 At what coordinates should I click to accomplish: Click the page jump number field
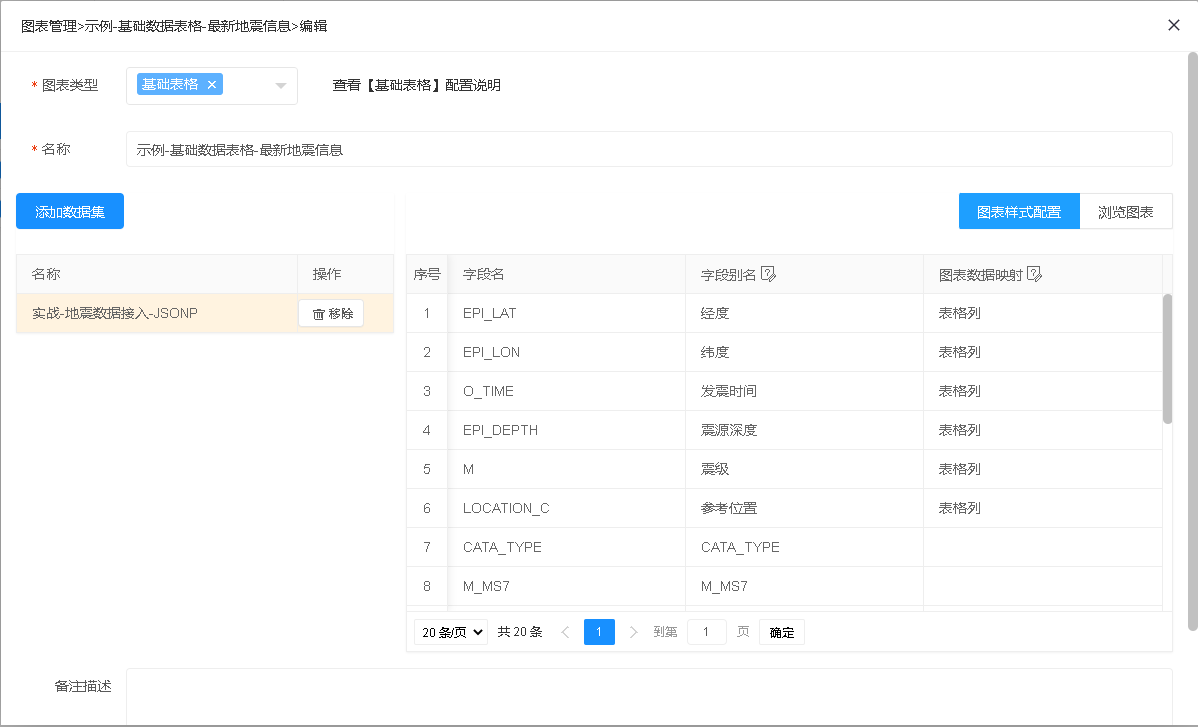707,632
